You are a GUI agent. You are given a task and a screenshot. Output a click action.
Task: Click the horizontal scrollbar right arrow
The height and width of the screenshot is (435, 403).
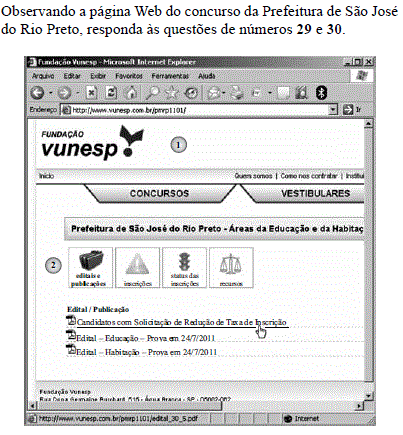360,406
